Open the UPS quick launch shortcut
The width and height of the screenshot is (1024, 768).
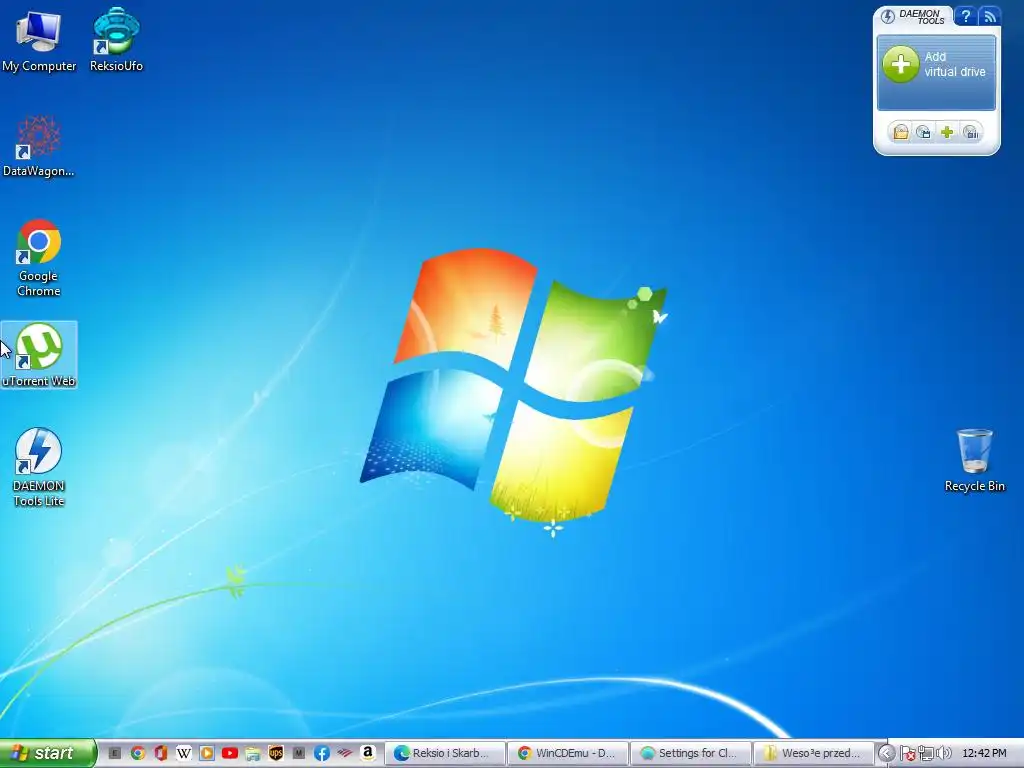point(276,753)
